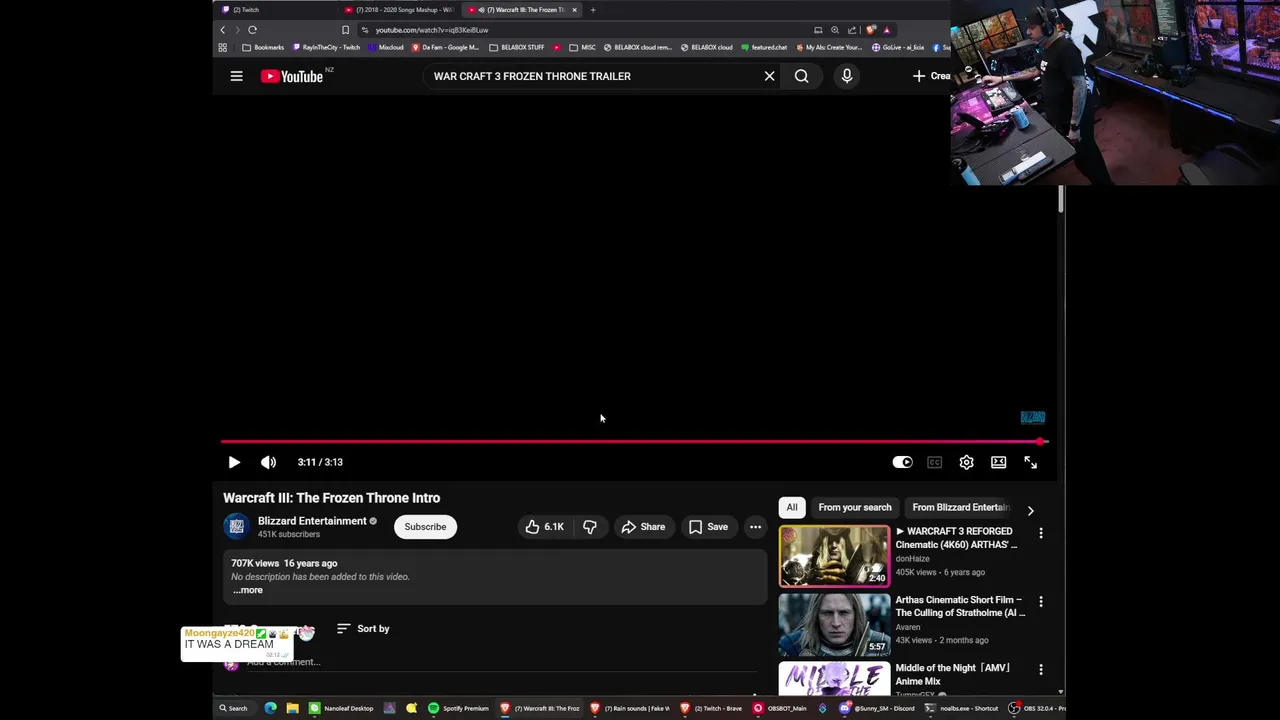Open Spotify Premium from taskbar
Image resolution: width=1280 pixels, height=720 pixels.
coord(459,708)
